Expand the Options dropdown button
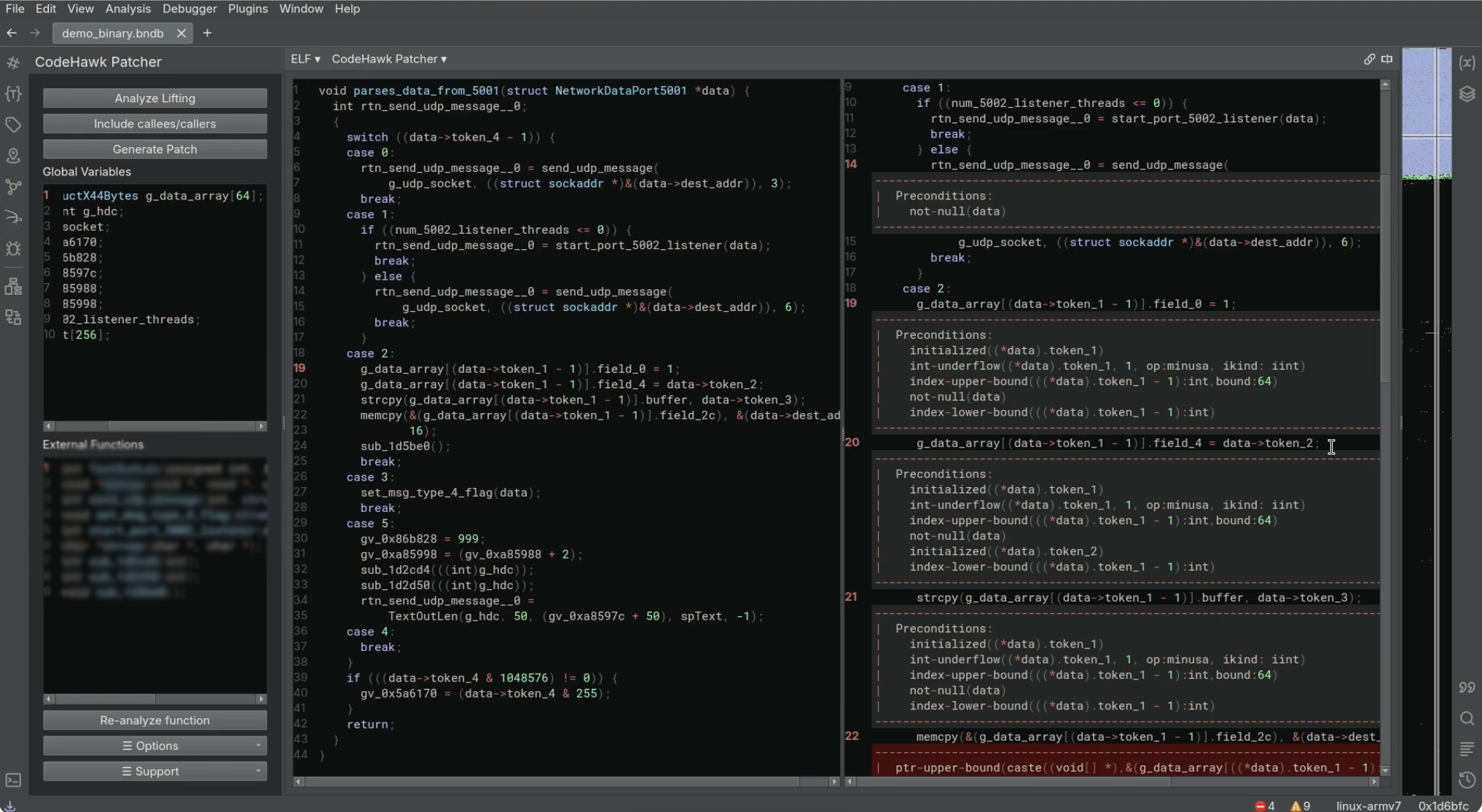This screenshot has height=812, width=1482. (154, 746)
